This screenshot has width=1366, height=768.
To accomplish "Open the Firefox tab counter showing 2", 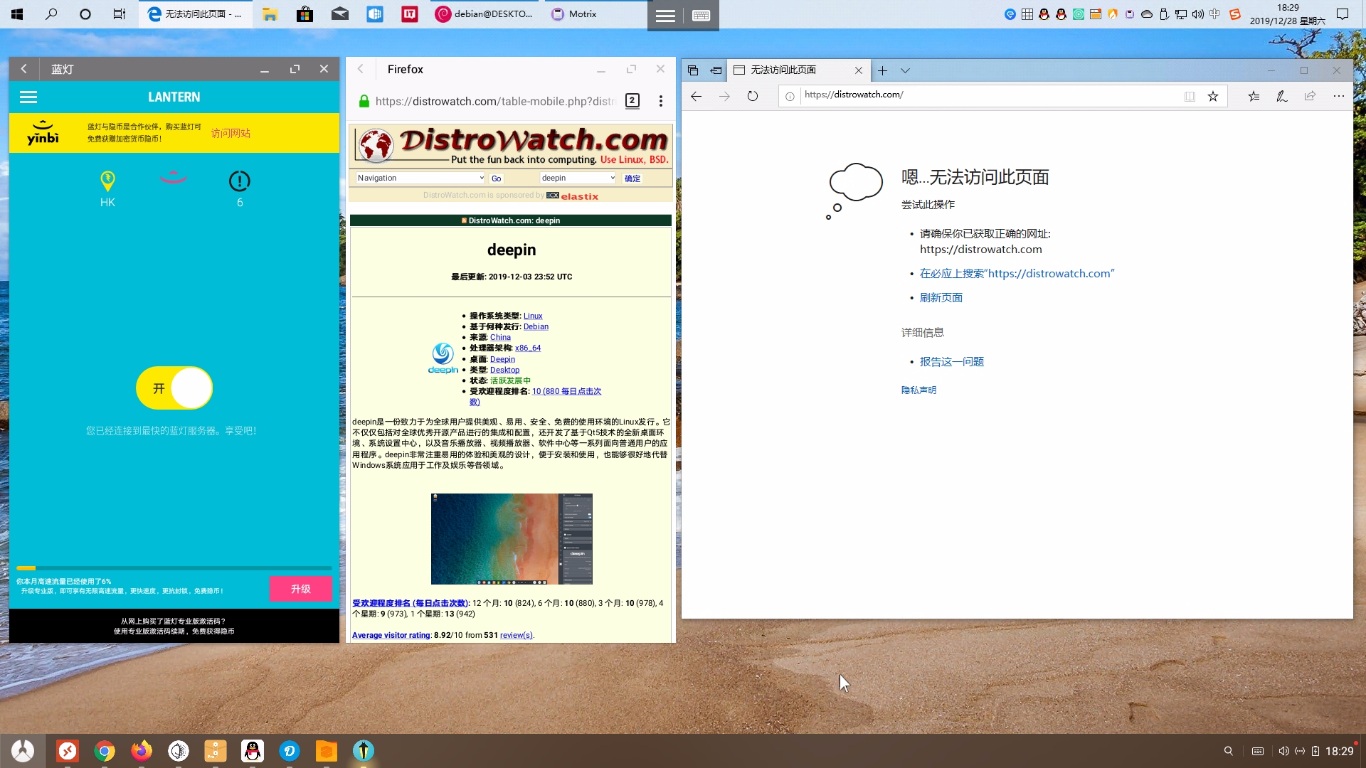I will click(632, 101).
